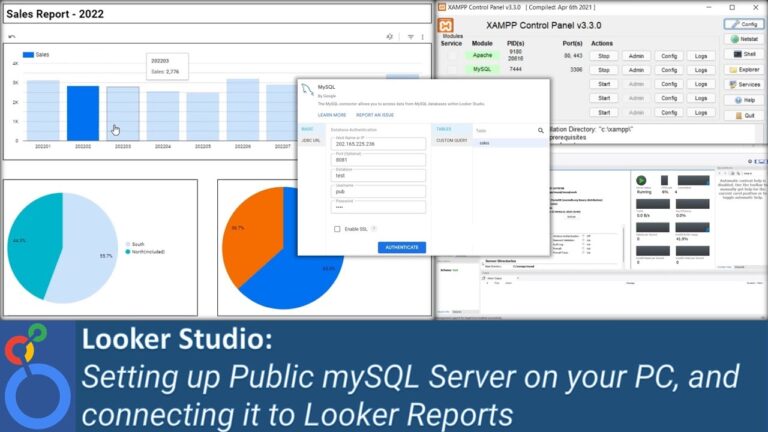This screenshot has height=432, width=768.
Task: Stop the MySQL module
Action: (604, 70)
